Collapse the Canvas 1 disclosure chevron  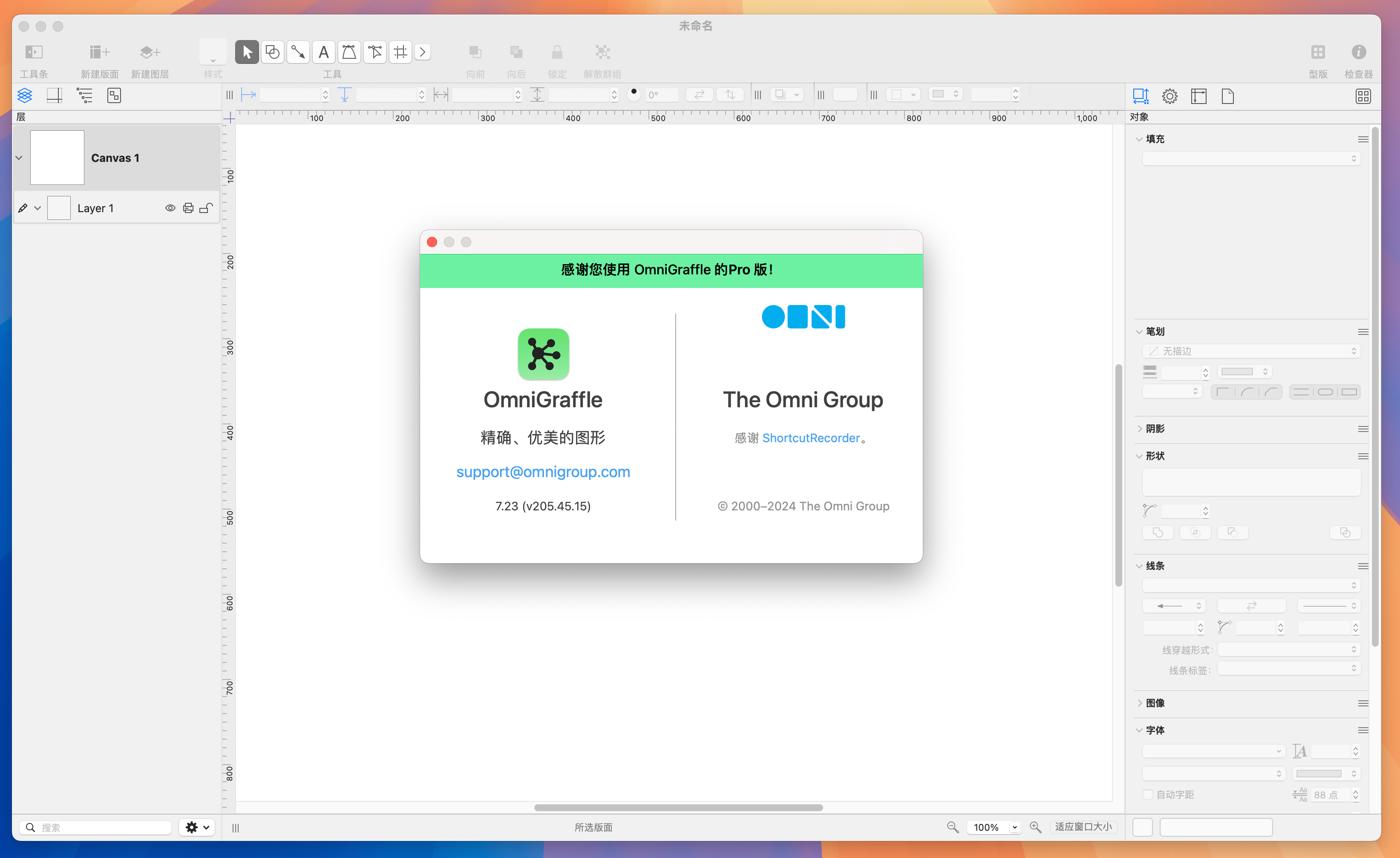pos(19,158)
